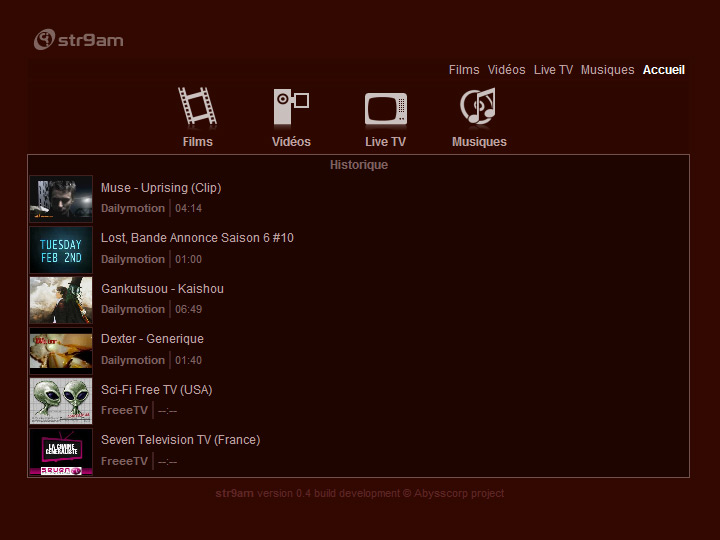Click the Vidéos label under the camera icon

coord(291,142)
